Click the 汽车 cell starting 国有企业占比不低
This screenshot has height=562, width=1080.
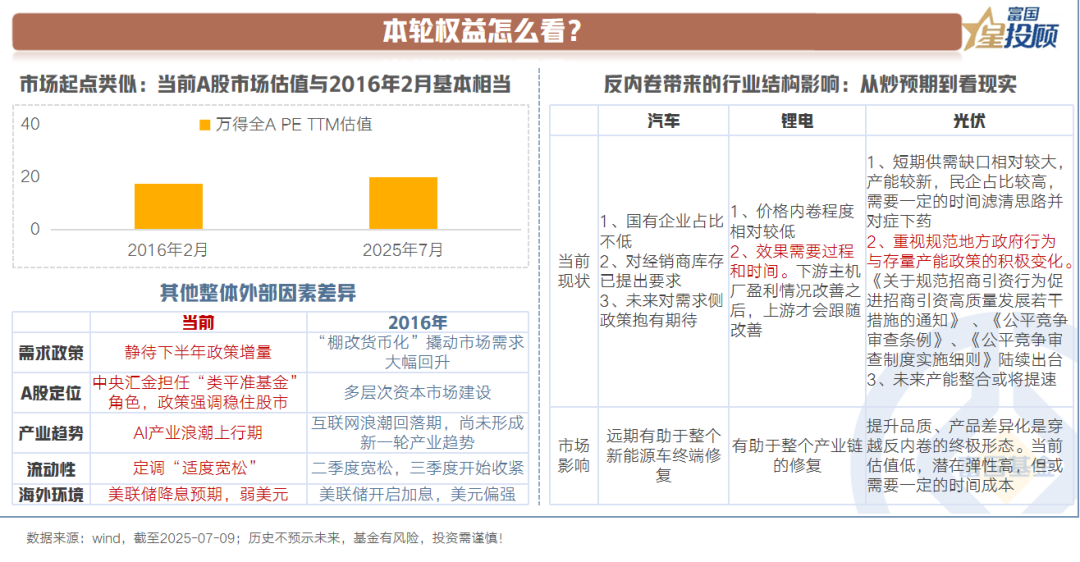662,271
